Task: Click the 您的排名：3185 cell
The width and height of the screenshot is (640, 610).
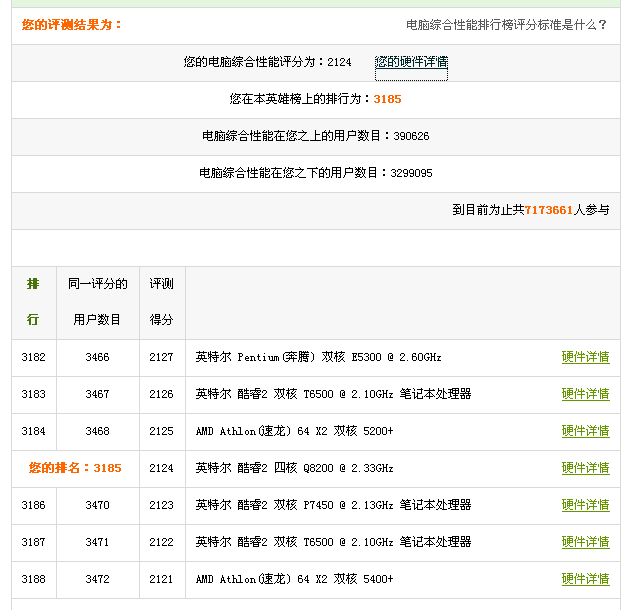Action: [75, 468]
